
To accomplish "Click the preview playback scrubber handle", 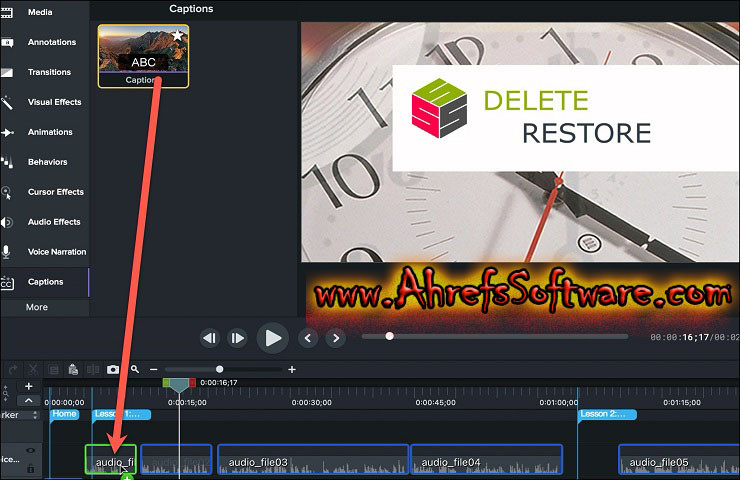I will 389,337.
